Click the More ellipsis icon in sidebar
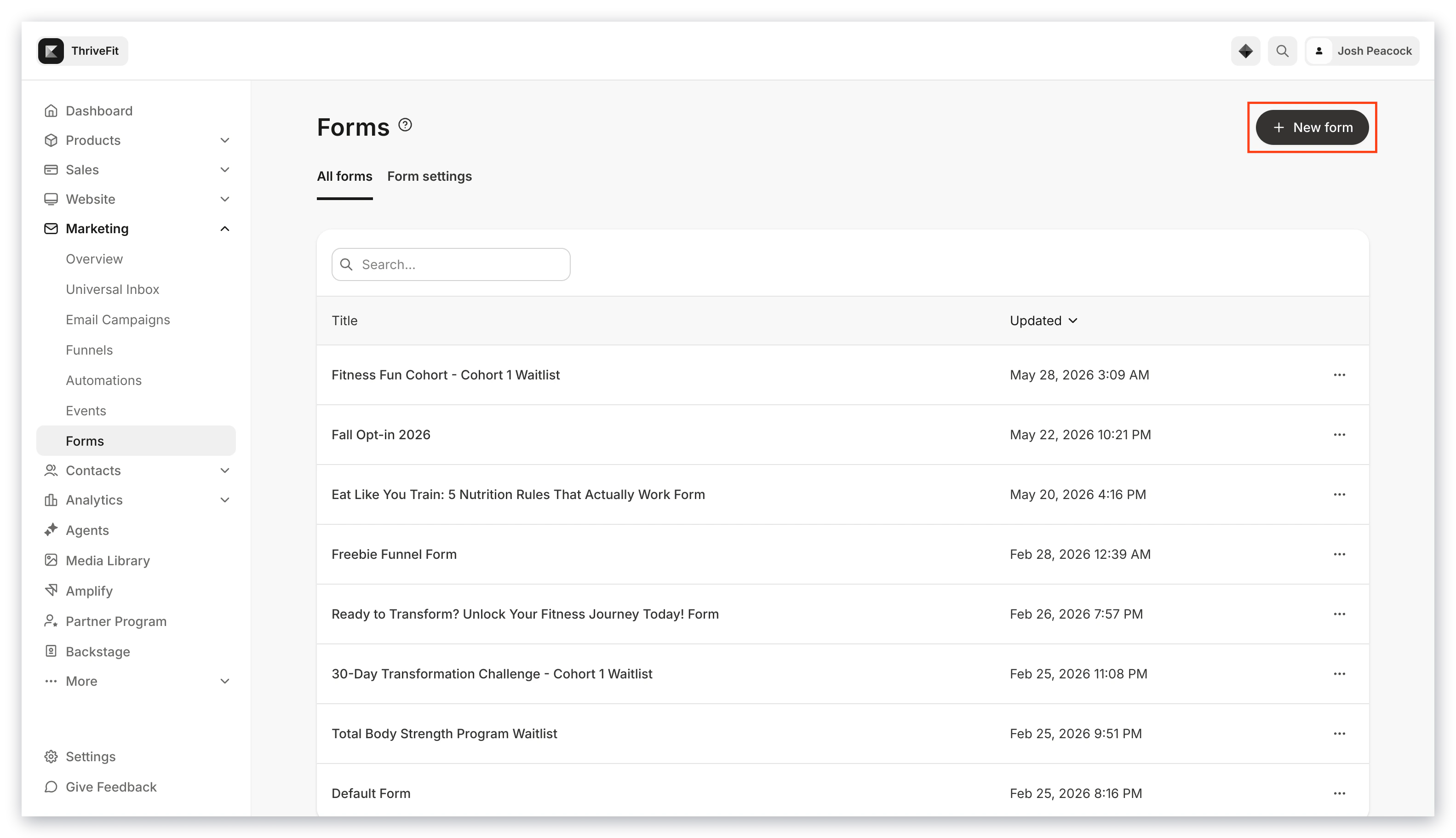1456x838 pixels. tap(51, 681)
